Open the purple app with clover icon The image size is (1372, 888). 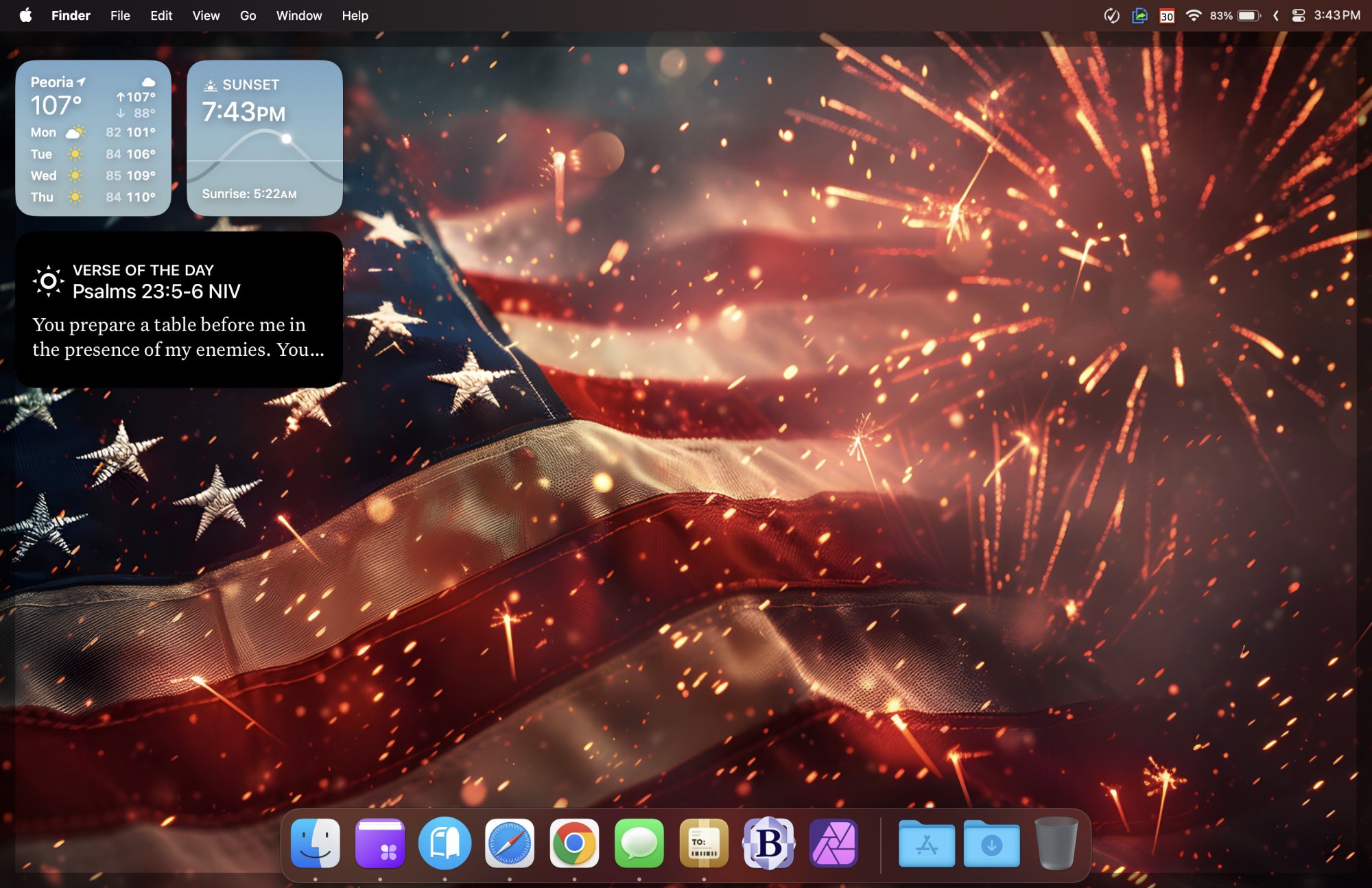point(380,843)
